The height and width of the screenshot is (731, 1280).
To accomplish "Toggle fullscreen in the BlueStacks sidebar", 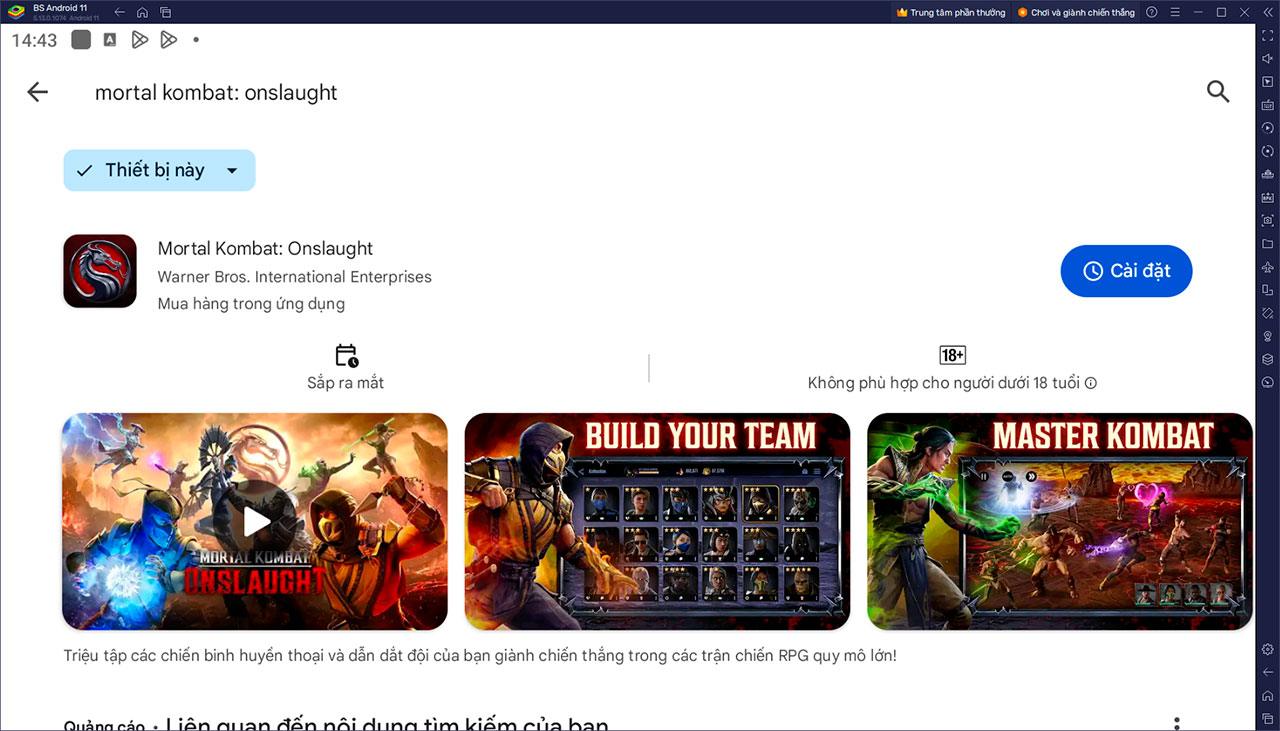I will pos(1267,35).
